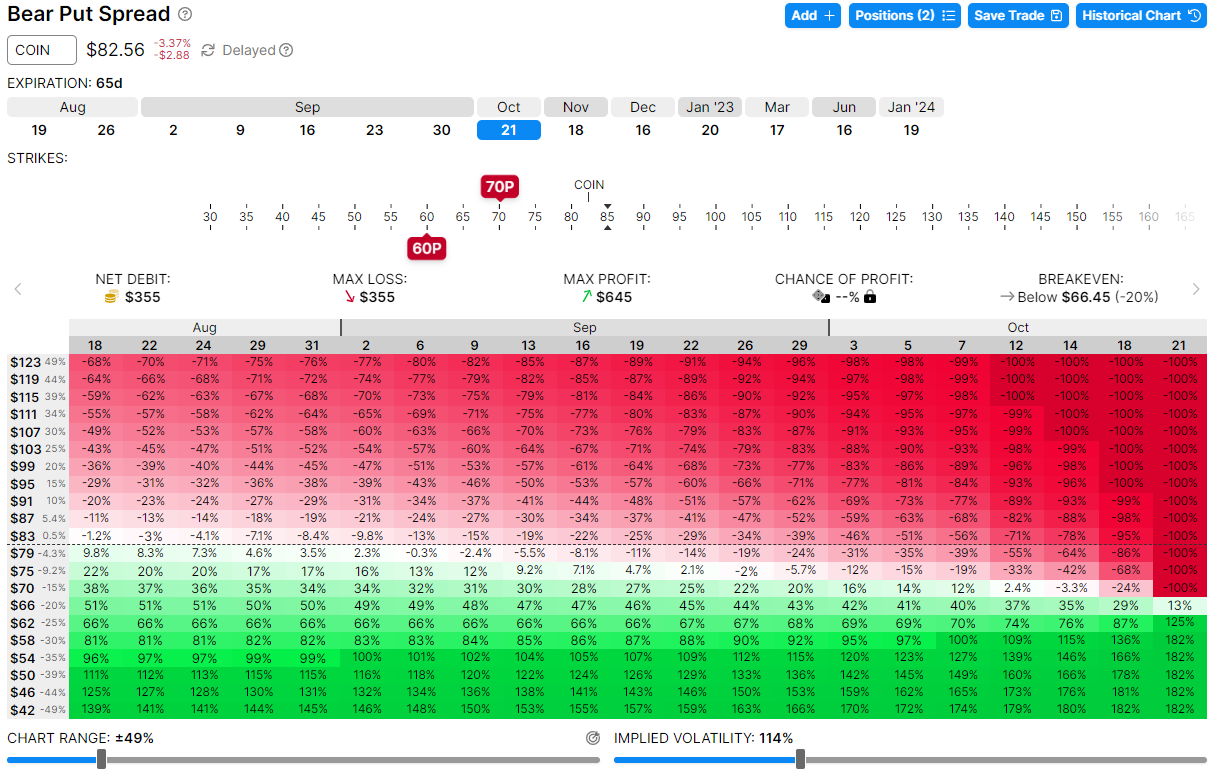The height and width of the screenshot is (776, 1229).
Task: Select the 60P strike marker
Action: 427,248
